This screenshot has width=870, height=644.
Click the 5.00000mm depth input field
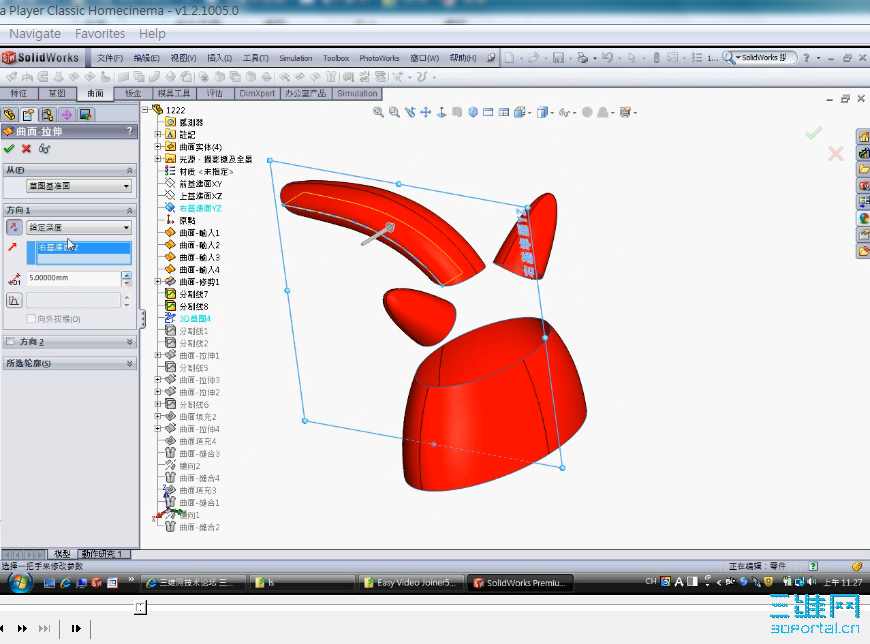click(73, 278)
